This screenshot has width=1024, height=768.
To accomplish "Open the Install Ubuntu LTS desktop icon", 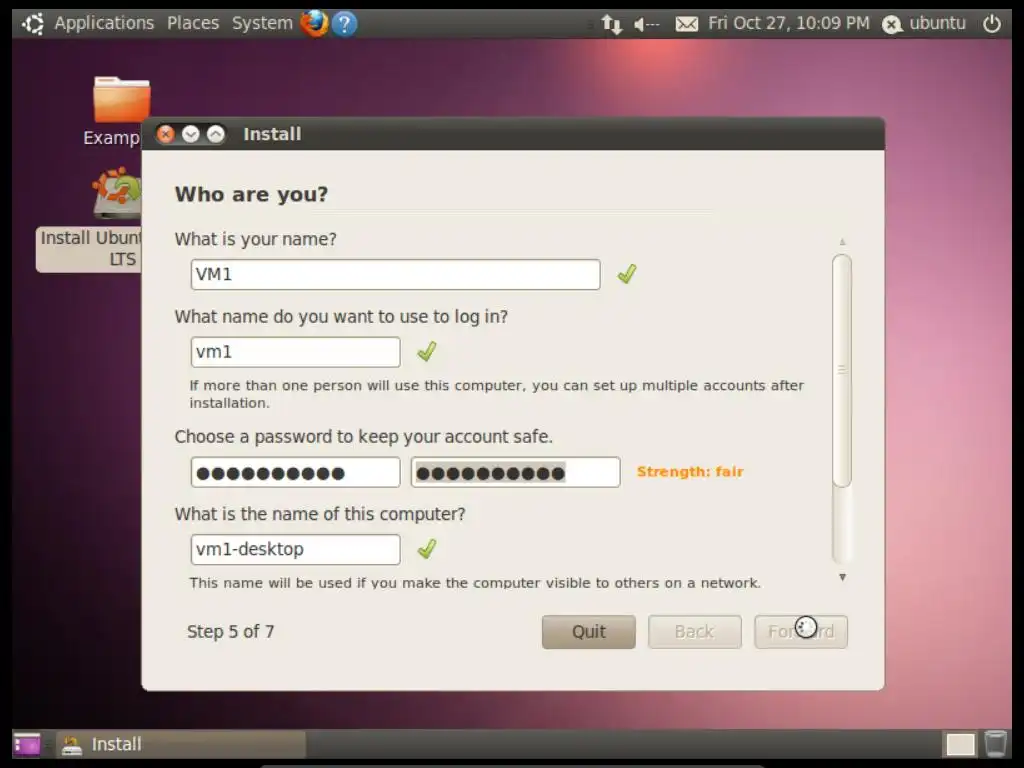I will tap(91, 219).
